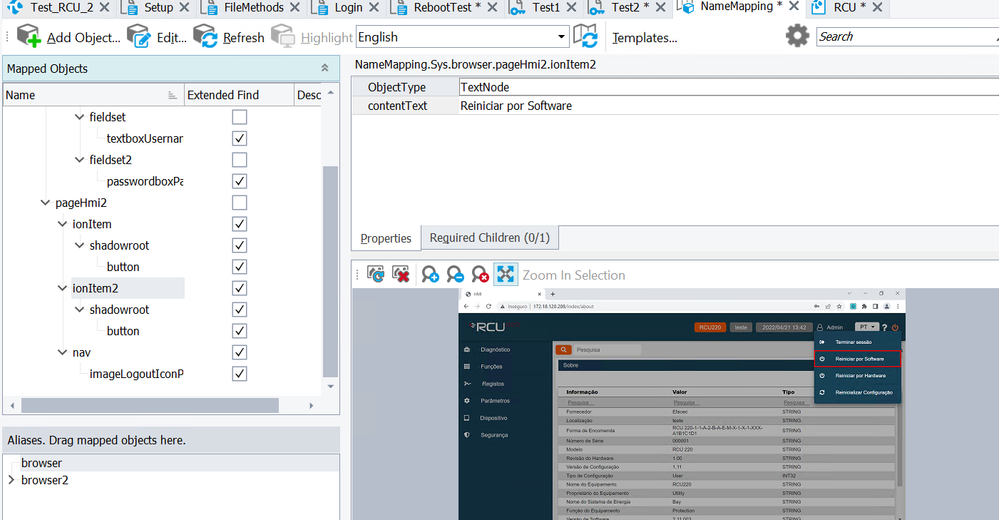The height and width of the screenshot is (520, 999).
Task: Click the Search input field
Action: pyautogui.click(x=903, y=37)
